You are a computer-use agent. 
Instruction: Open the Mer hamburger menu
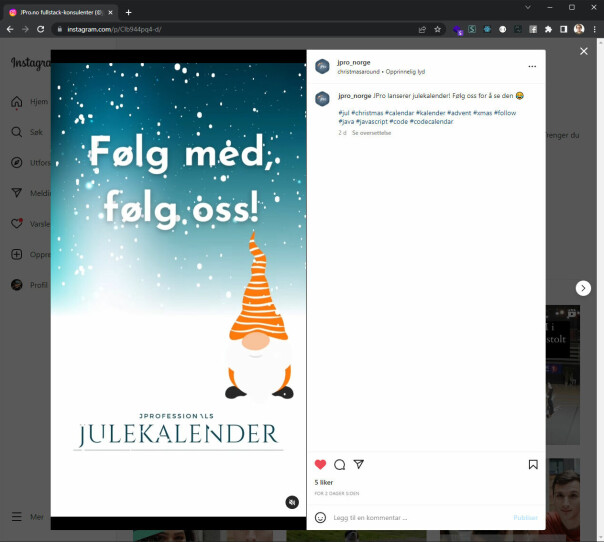(x=17, y=517)
